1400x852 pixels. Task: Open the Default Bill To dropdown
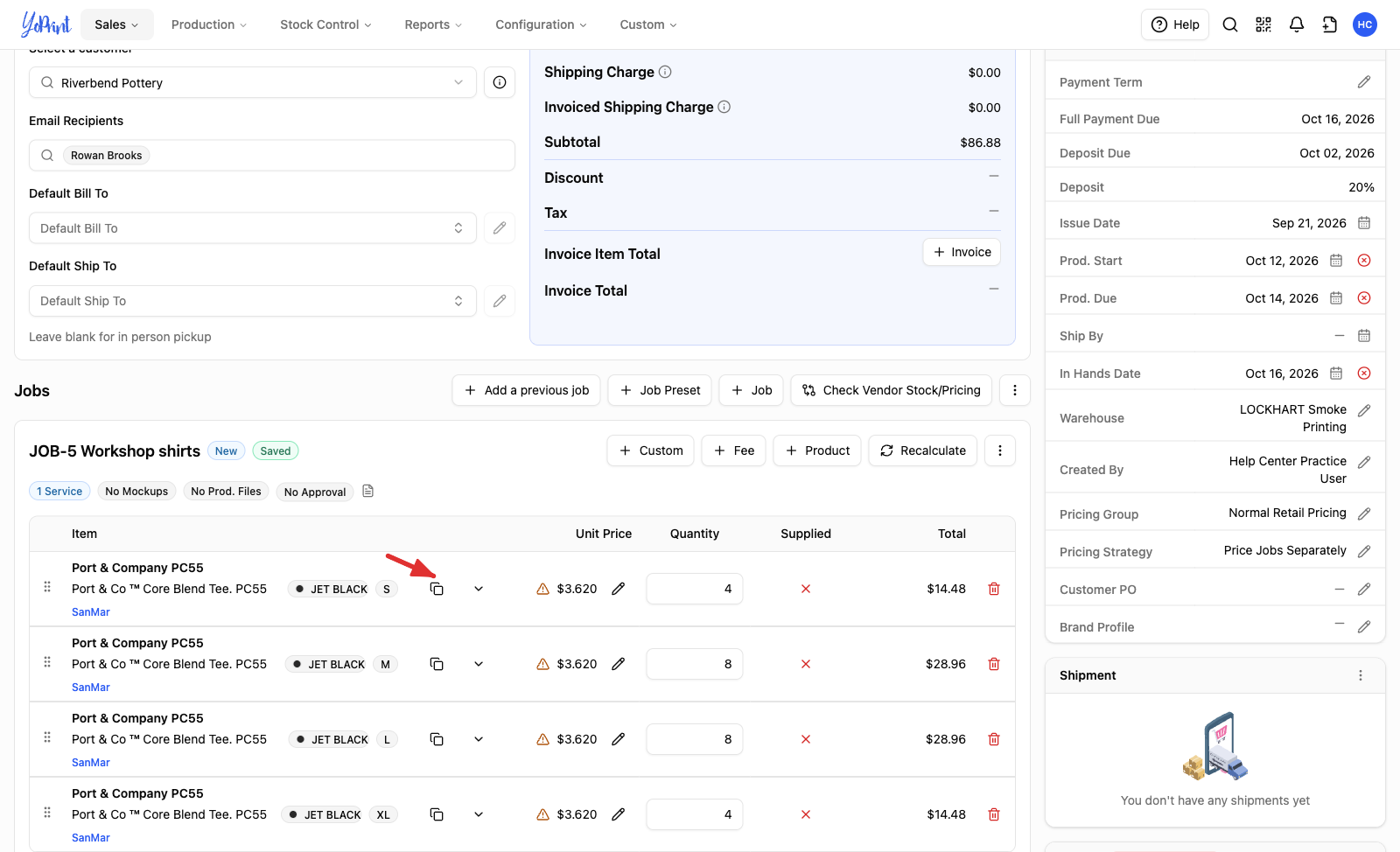point(253,228)
